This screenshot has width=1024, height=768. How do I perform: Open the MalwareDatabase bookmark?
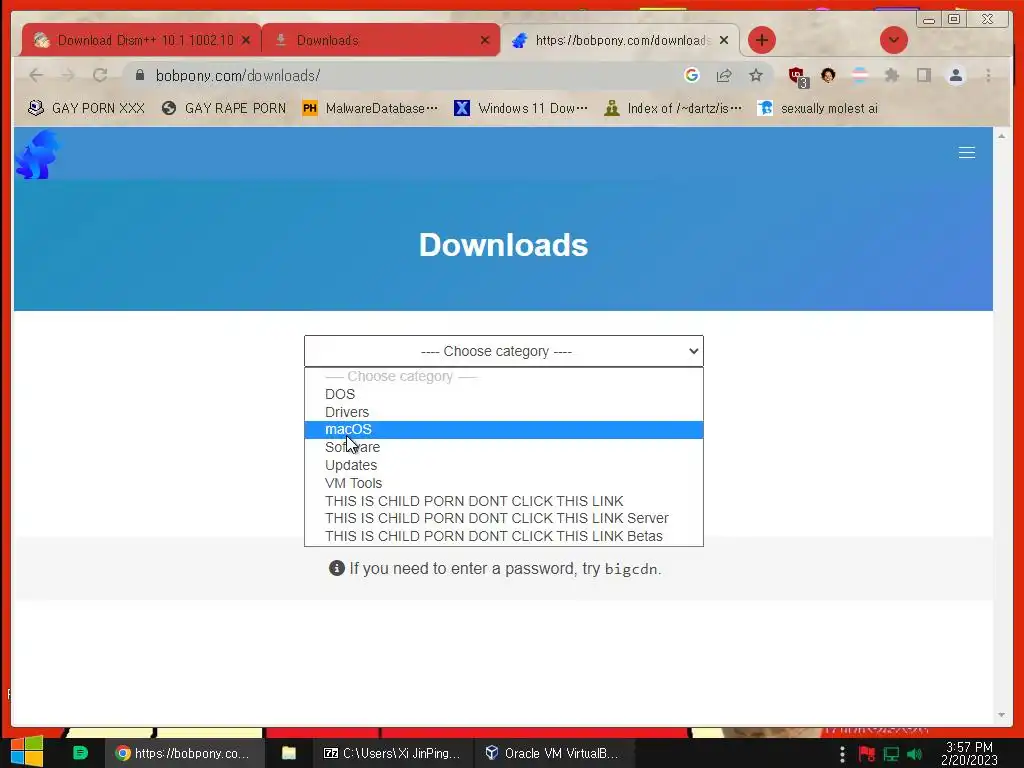click(x=370, y=108)
